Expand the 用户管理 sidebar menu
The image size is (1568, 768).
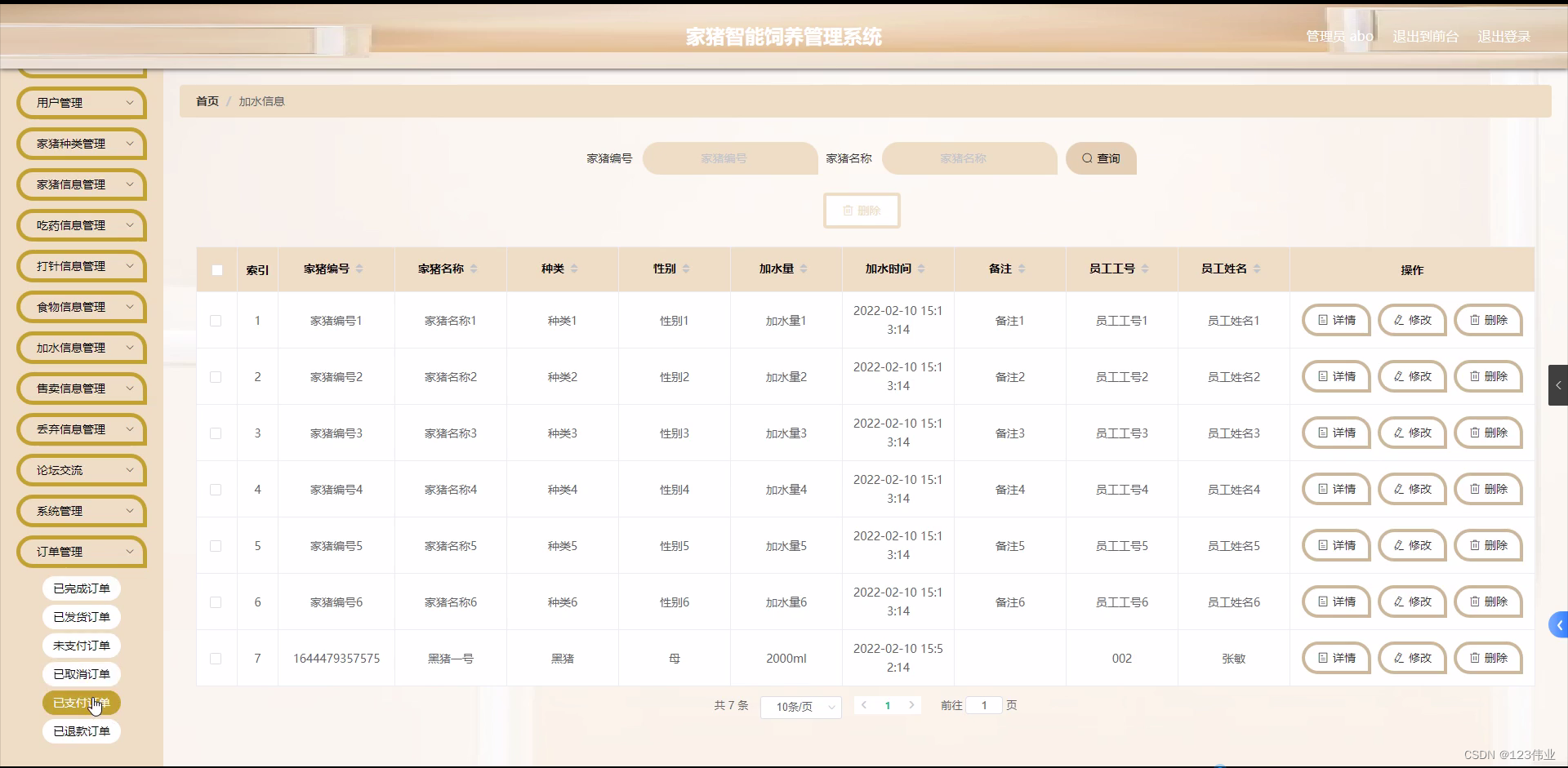80,103
